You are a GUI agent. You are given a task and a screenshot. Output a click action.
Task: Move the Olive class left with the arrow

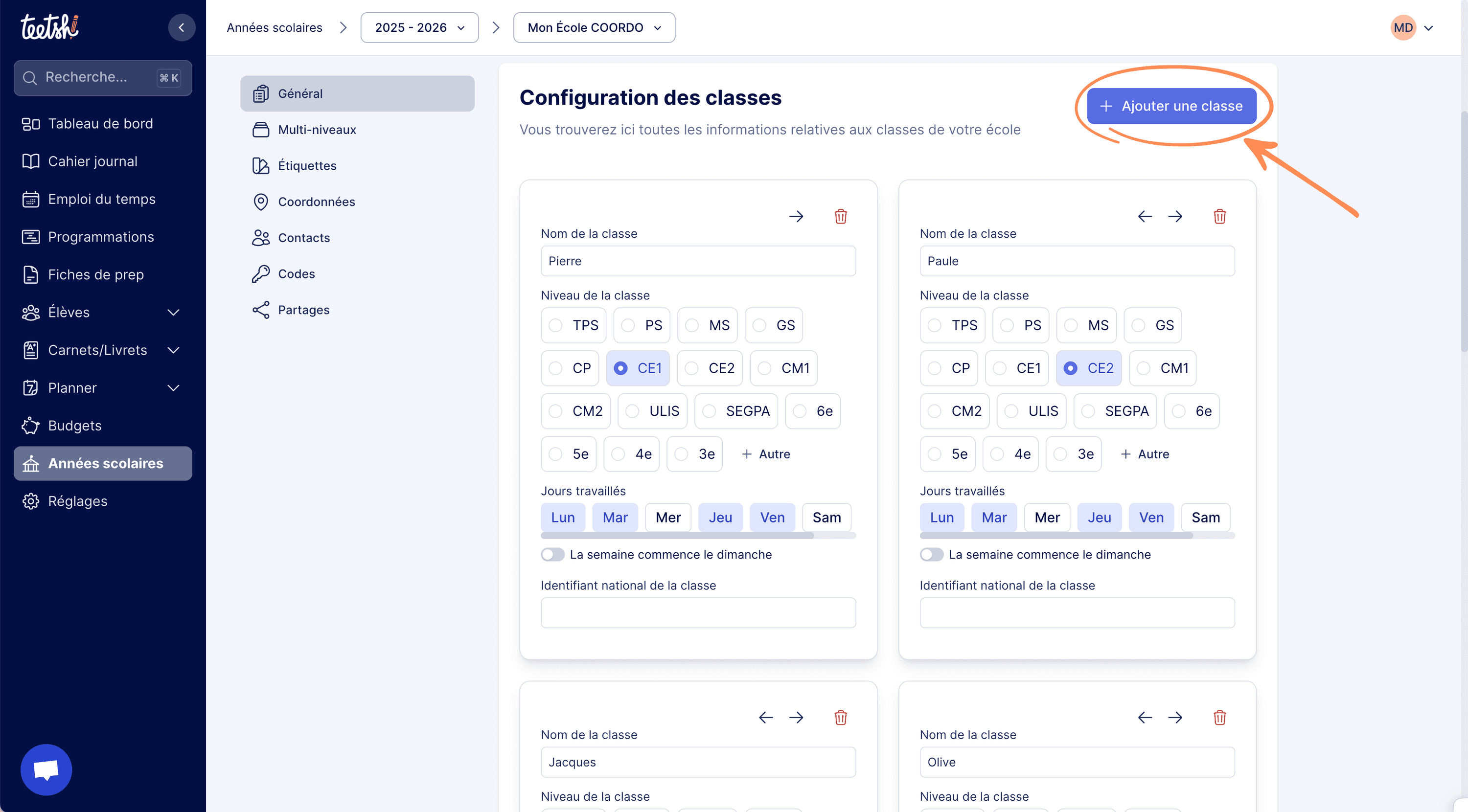tap(1145, 718)
